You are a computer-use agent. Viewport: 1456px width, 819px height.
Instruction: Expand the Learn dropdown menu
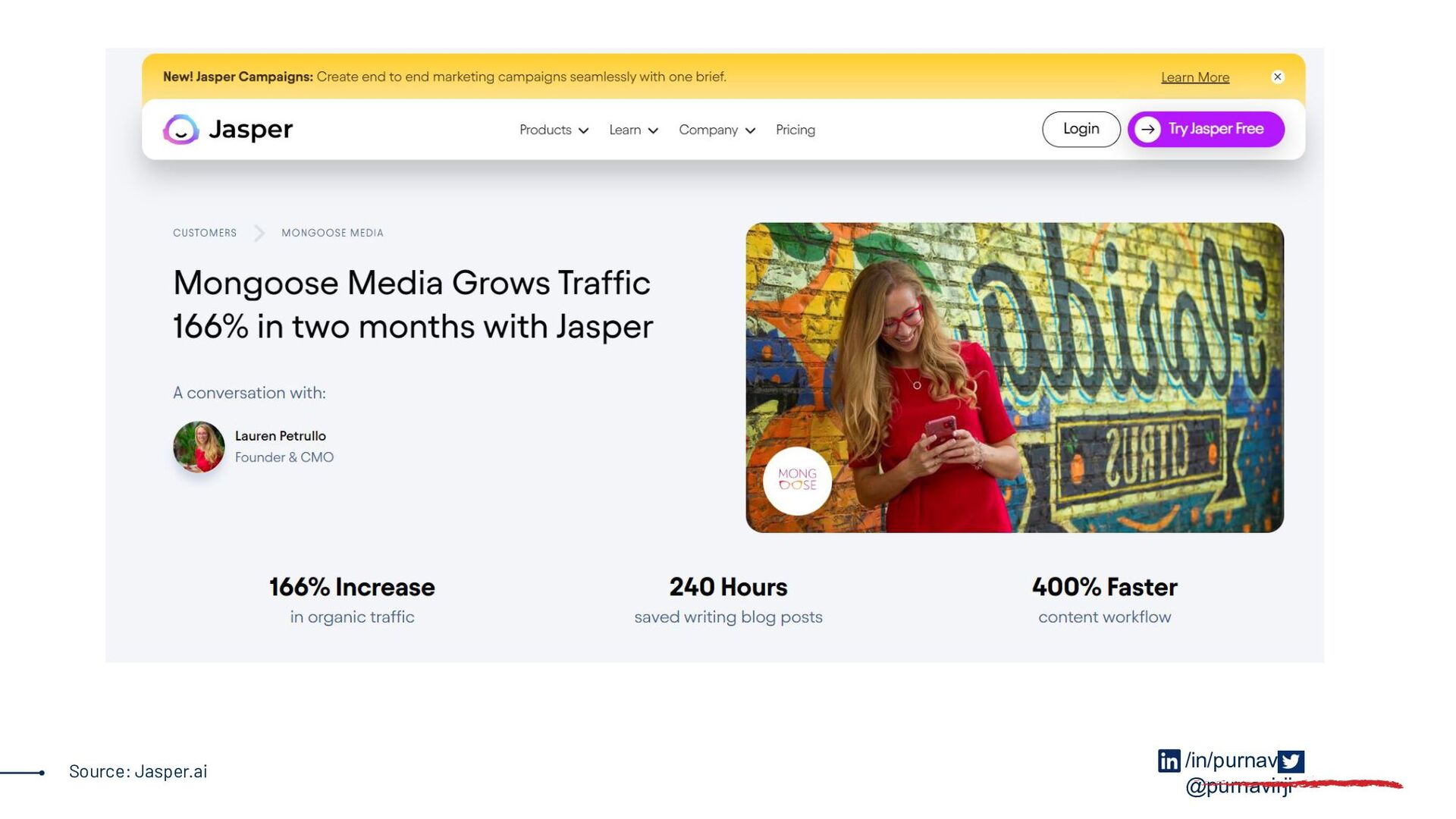(x=633, y=130)
